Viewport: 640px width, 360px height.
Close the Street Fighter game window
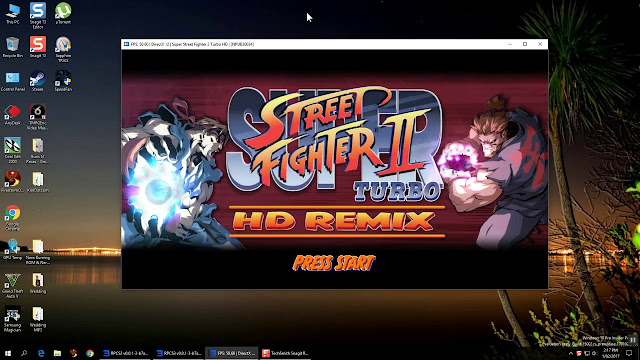coord(540,44)
